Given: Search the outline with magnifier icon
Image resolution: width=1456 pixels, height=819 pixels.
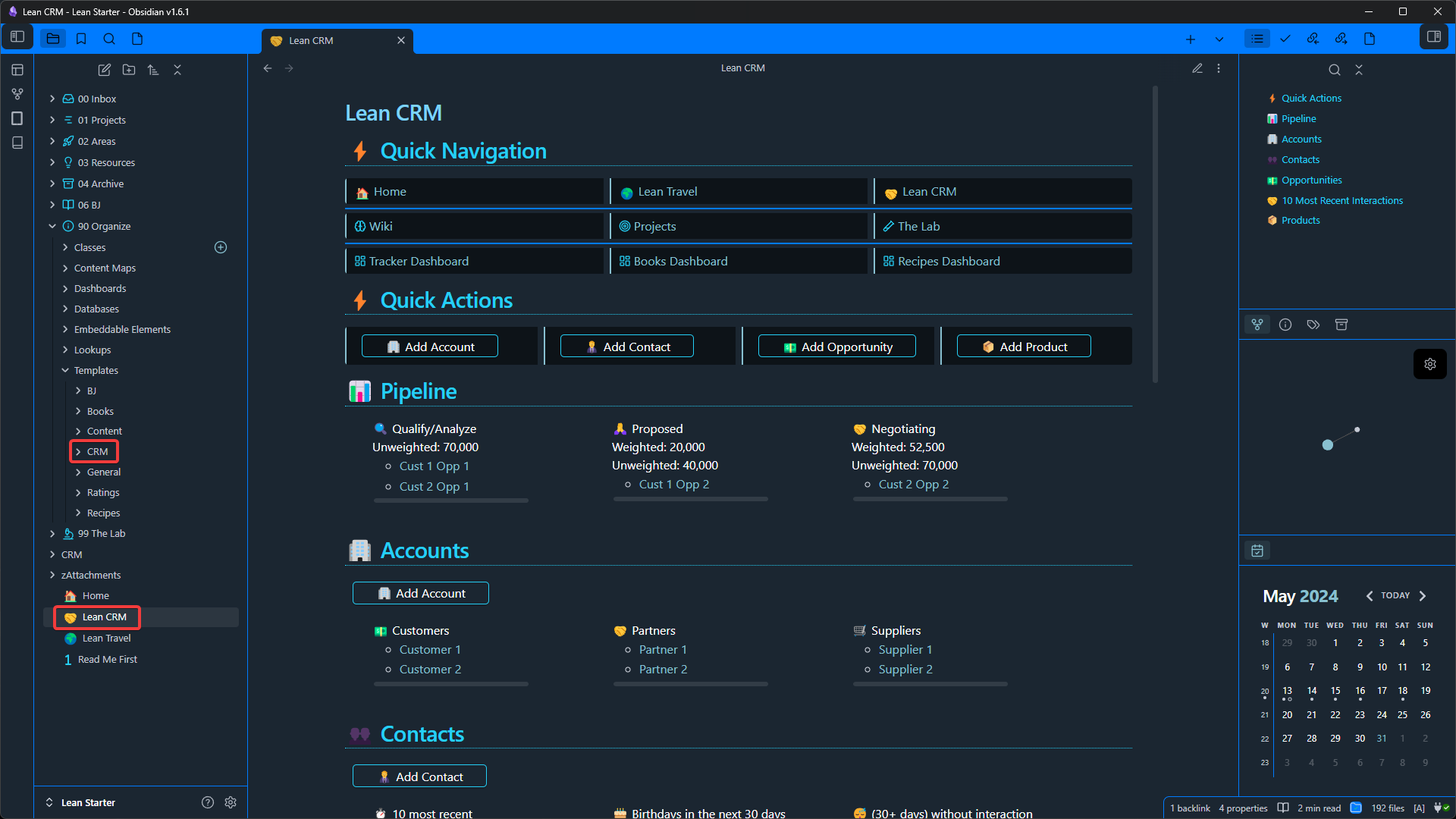Looking at the screenshot, I should point(1335,70).
